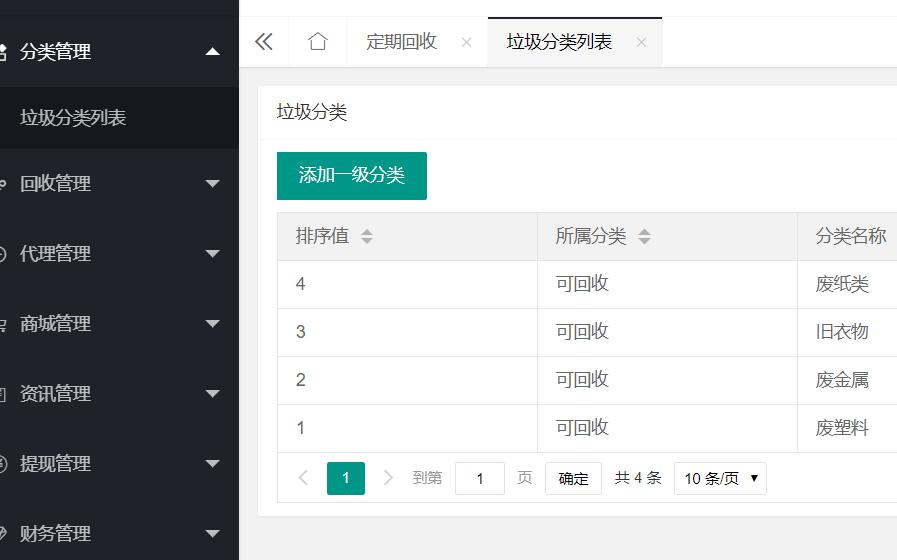
Task: Expand the 财务管理 menu
Action: click(x=212, y=534)
